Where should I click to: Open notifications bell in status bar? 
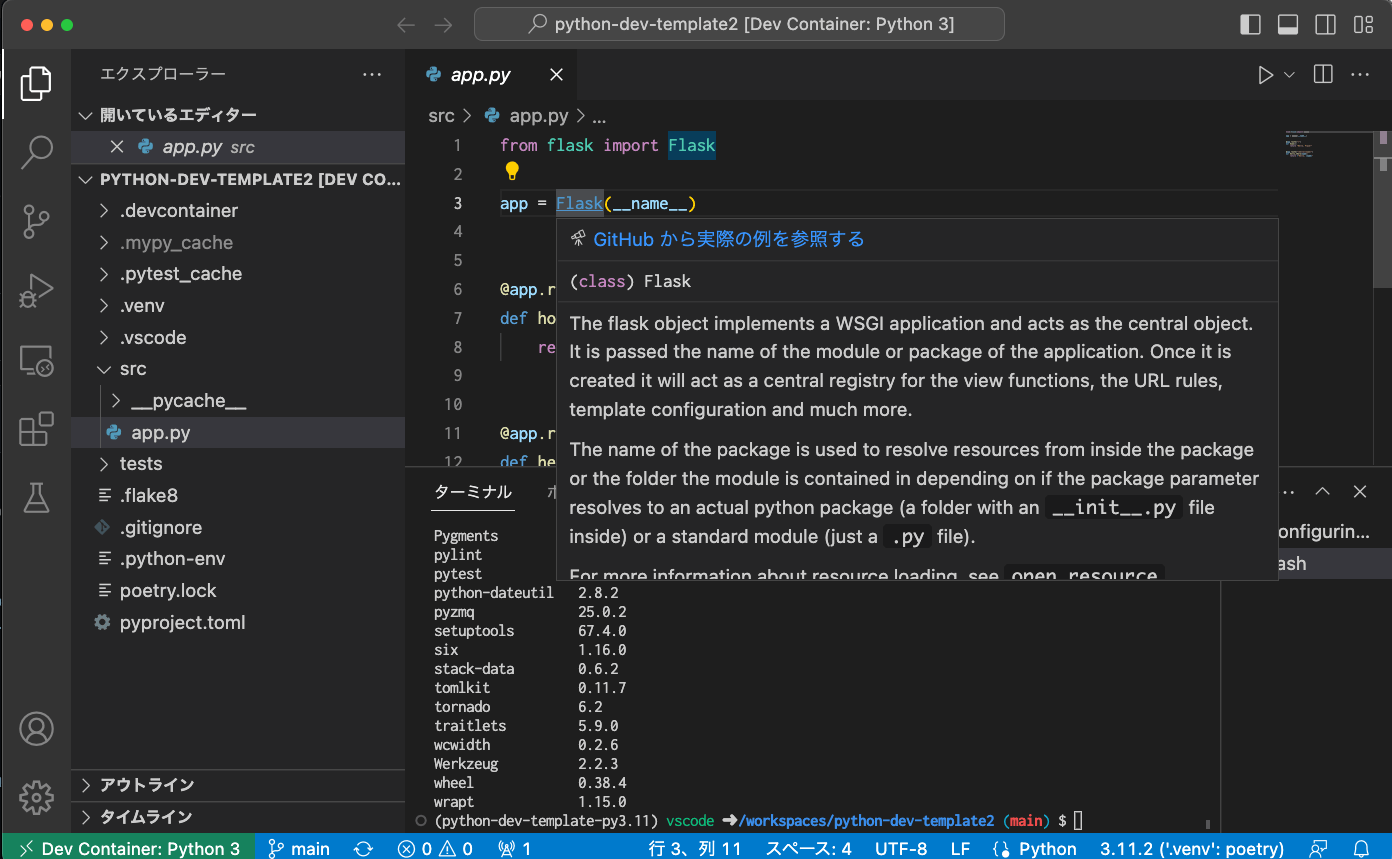[1360, 848]
